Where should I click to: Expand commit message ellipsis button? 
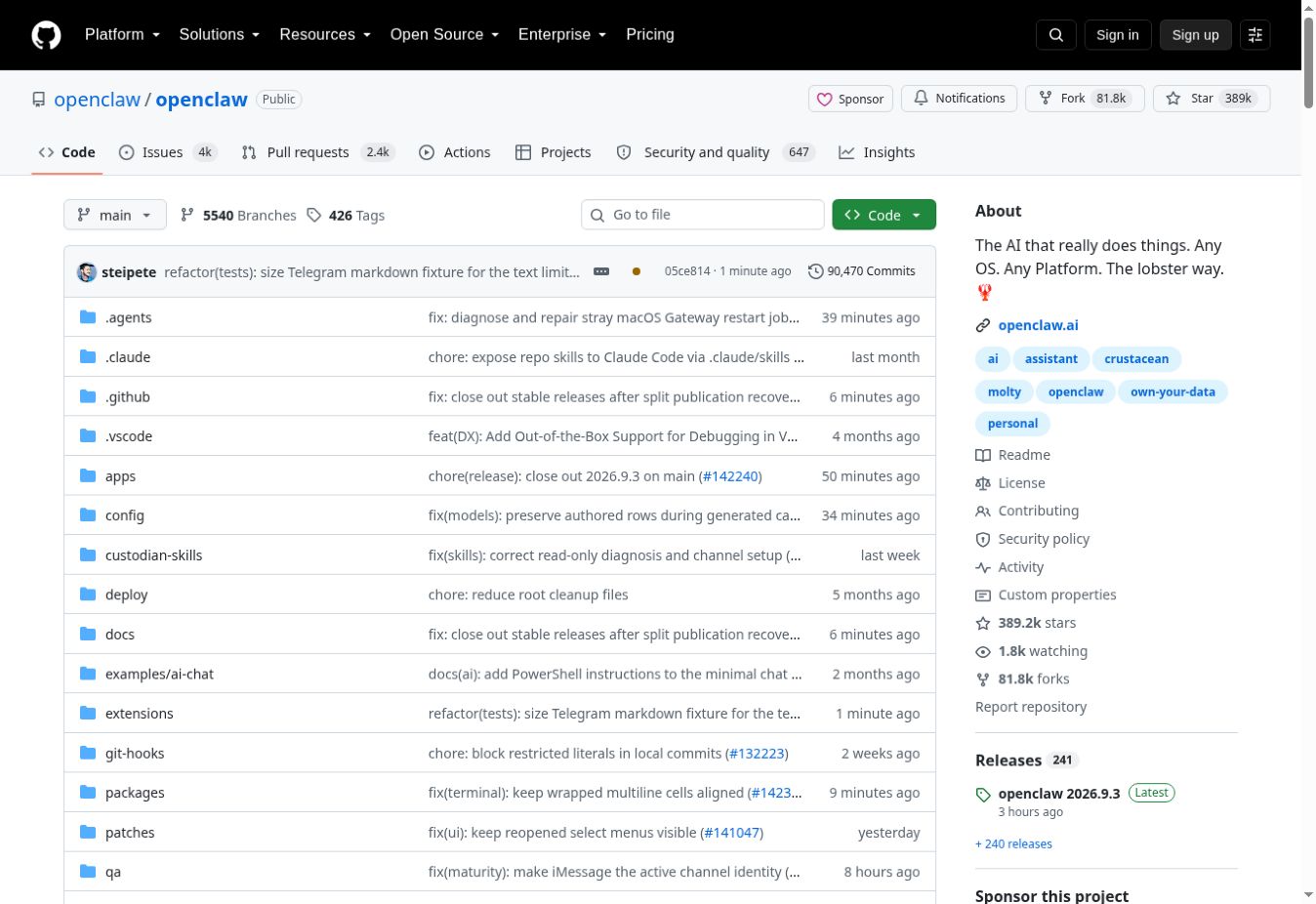tap(601, 271)
